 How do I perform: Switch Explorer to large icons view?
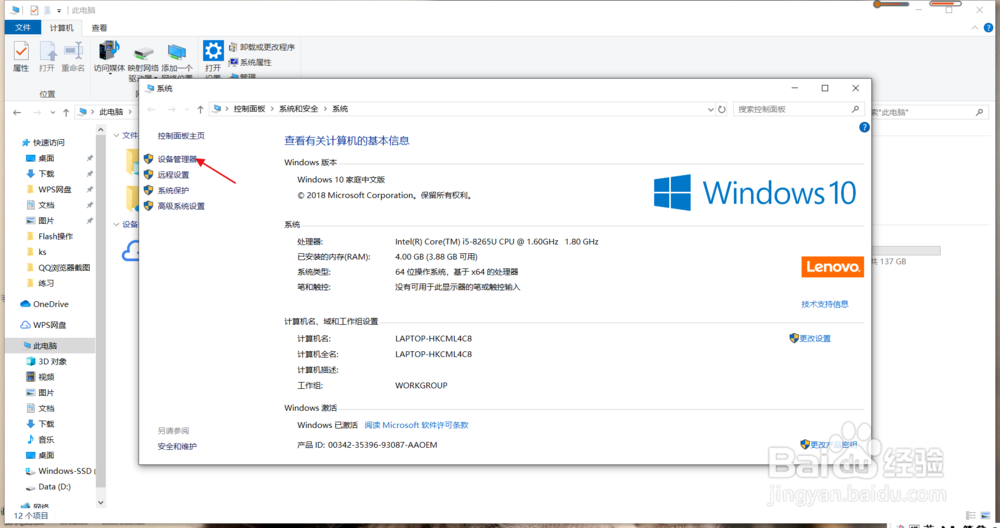(x=986, y=515)
